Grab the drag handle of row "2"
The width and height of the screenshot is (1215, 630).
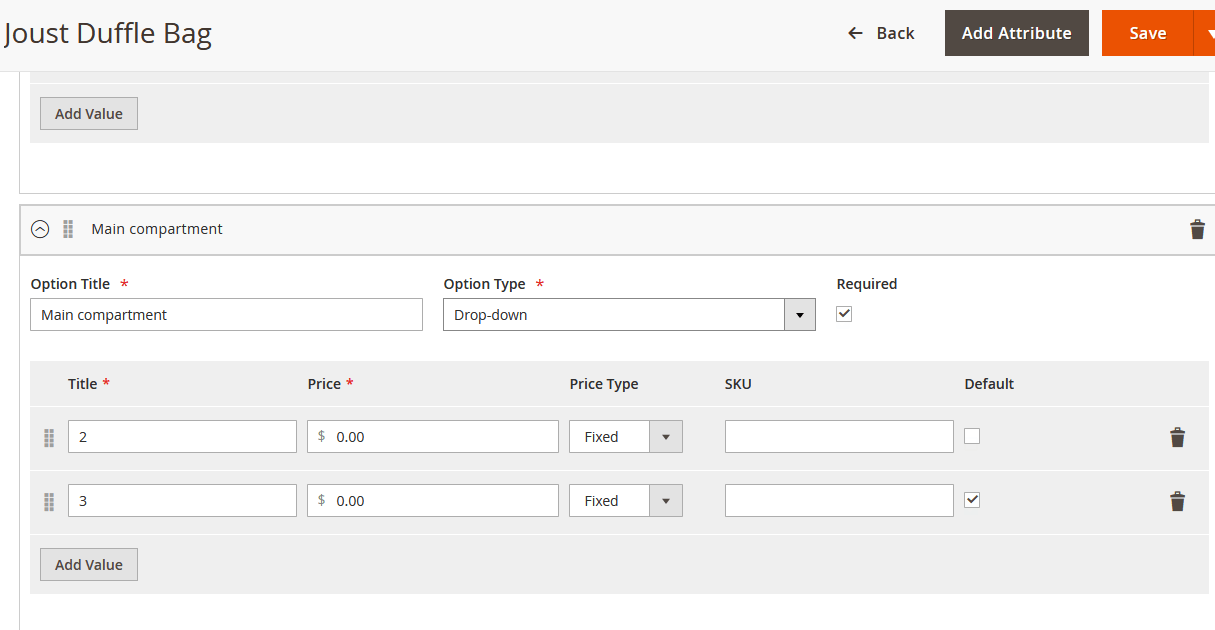[48, 437]
